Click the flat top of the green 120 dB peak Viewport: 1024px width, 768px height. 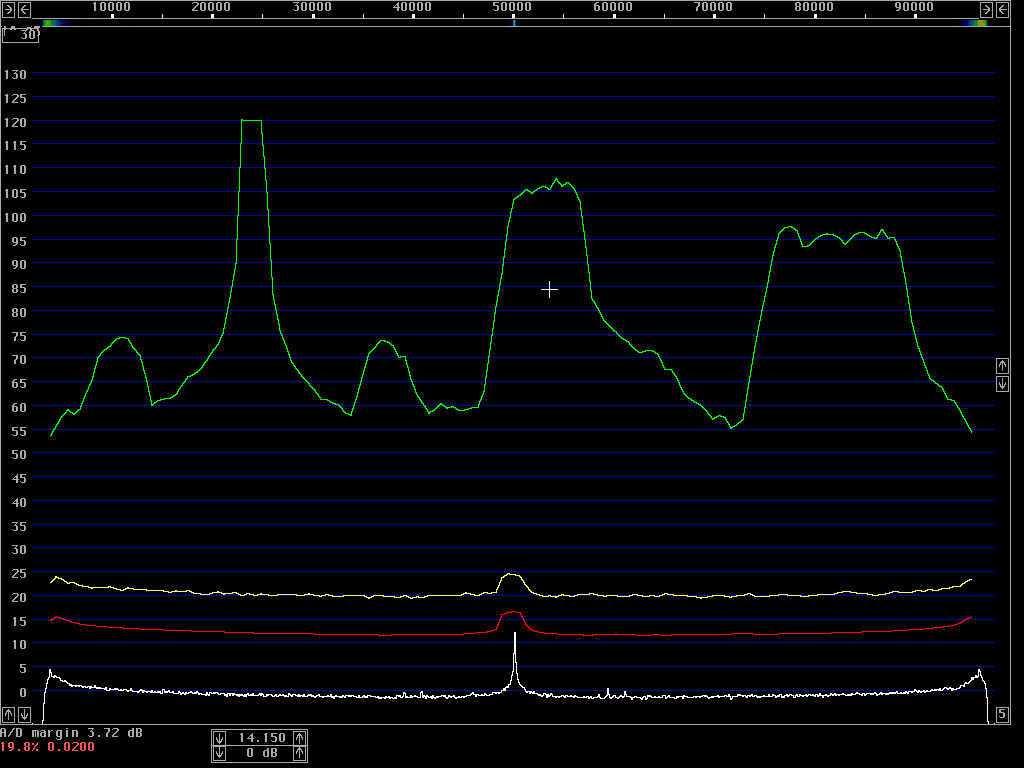(x=251, y=120)
